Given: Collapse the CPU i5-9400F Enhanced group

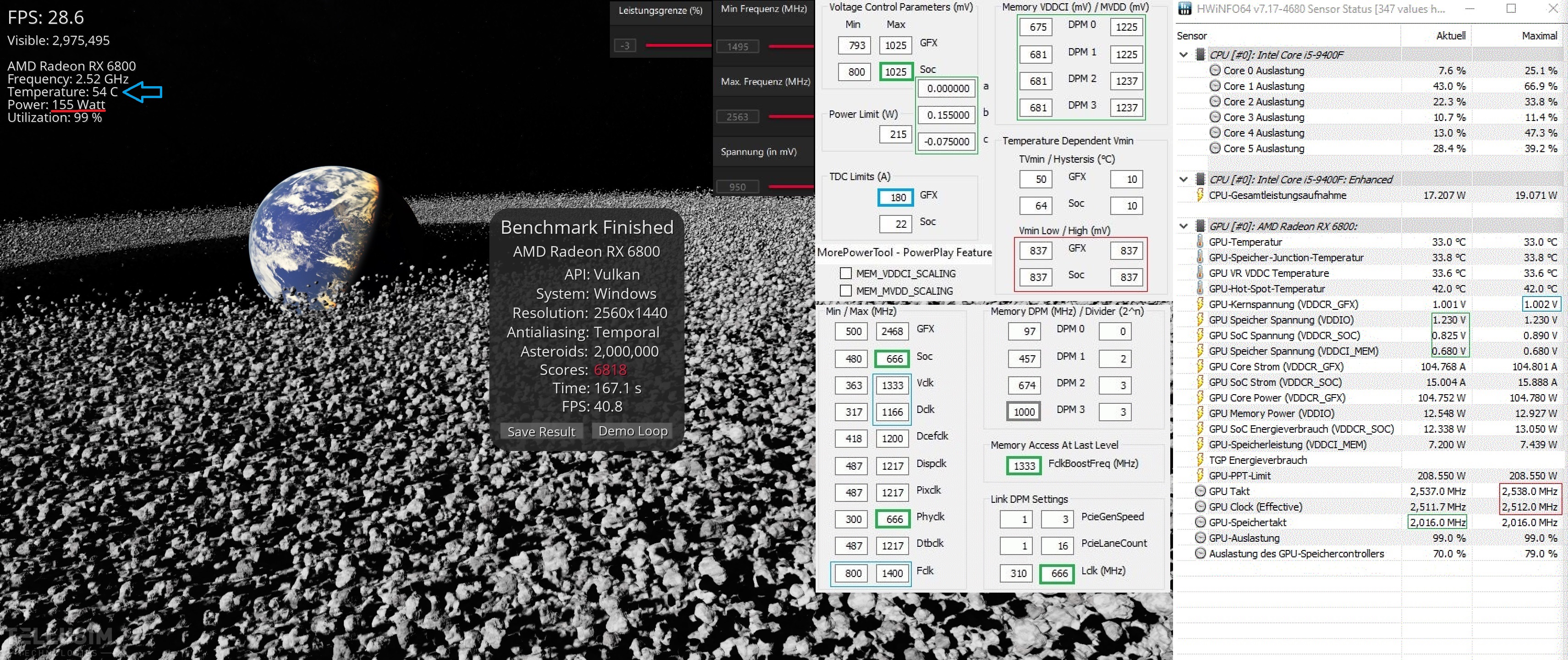Looking at the screenshot, I should coord(1183,179).
